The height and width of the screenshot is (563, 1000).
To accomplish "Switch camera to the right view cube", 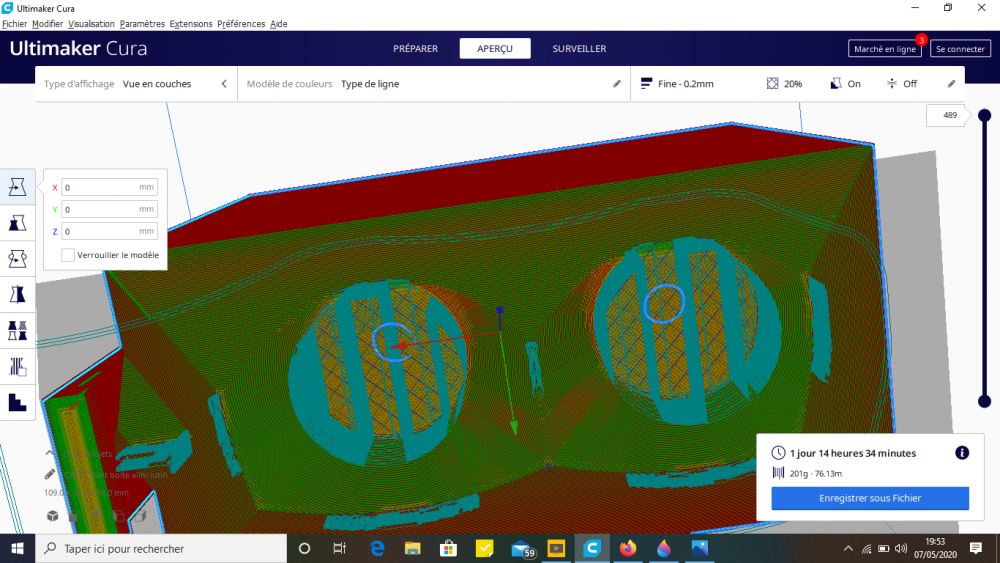I will pos(140,515).
